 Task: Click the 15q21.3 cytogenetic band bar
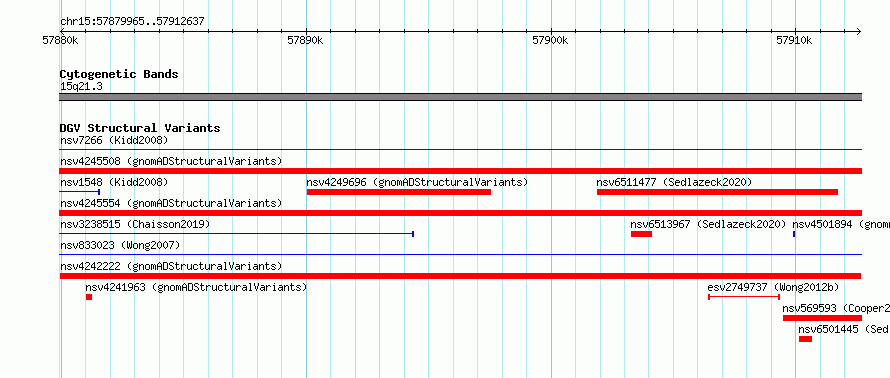click(461, 97)
